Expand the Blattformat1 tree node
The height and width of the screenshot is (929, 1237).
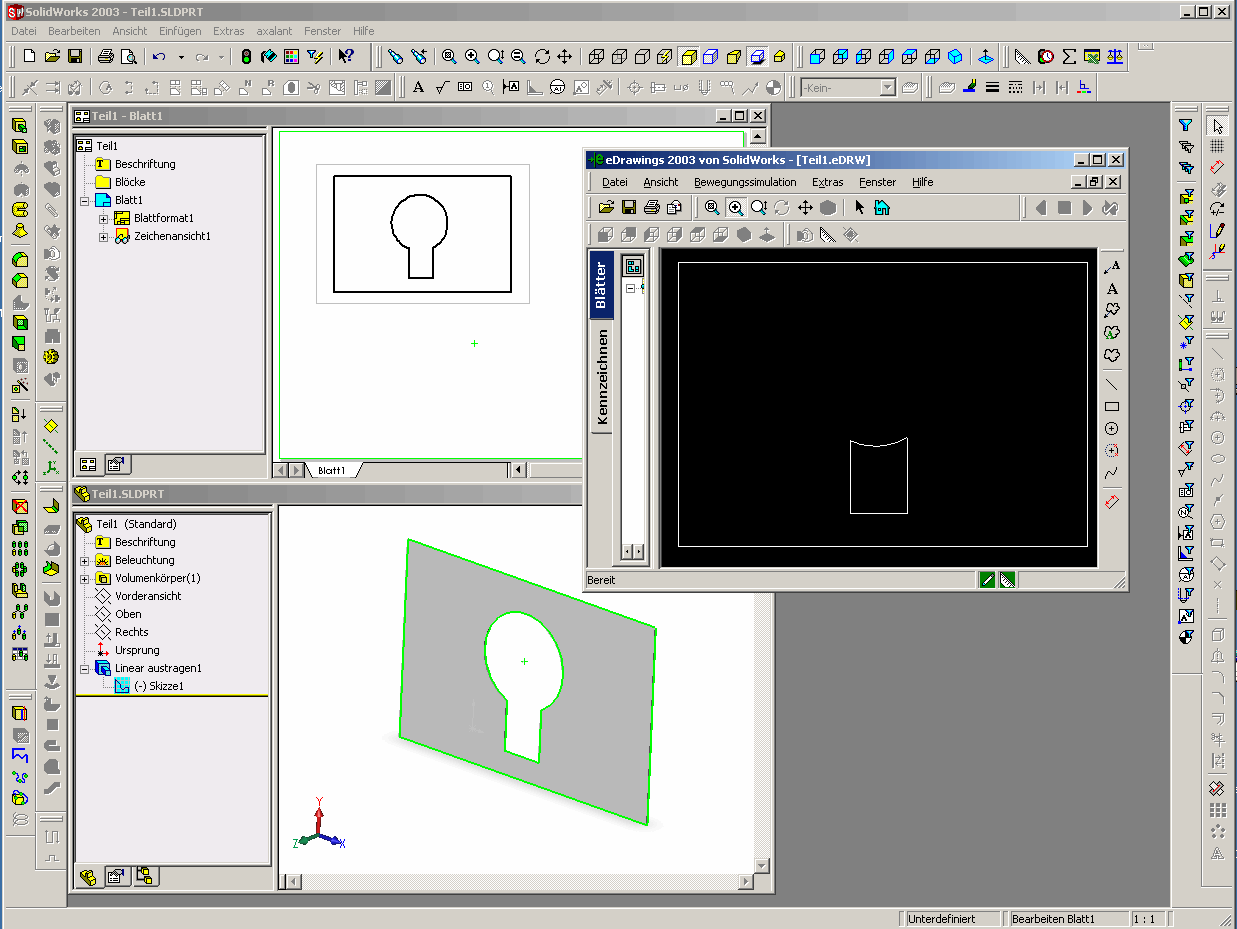click(103, 219)
